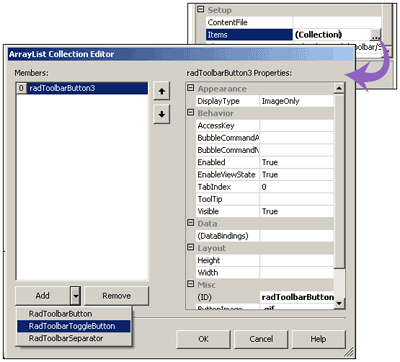Click the TabIndex value 0
Screen dimensions: 400x362
coord(297,187)
